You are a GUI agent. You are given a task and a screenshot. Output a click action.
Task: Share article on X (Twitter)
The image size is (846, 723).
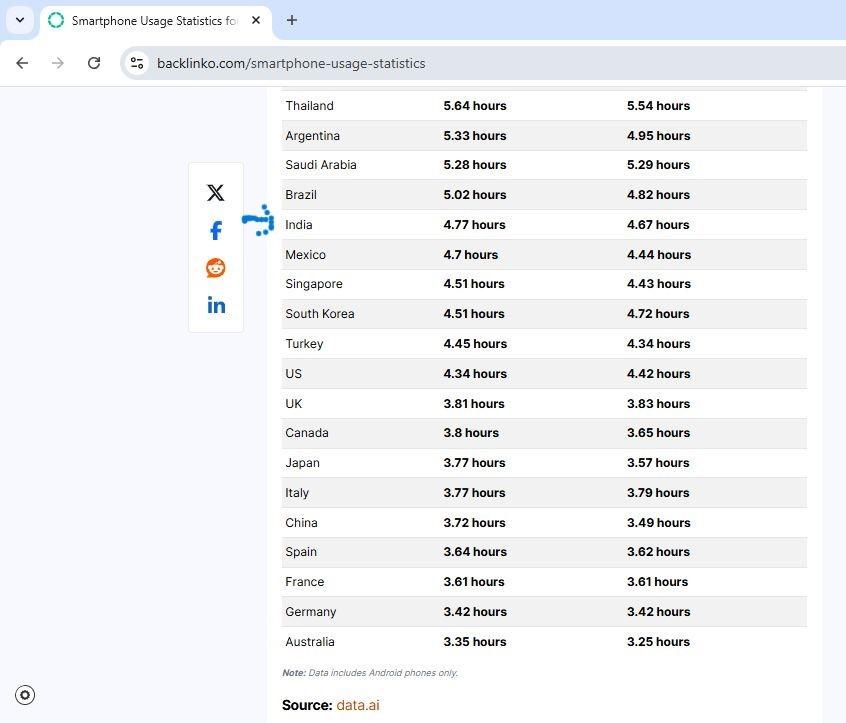215,193
